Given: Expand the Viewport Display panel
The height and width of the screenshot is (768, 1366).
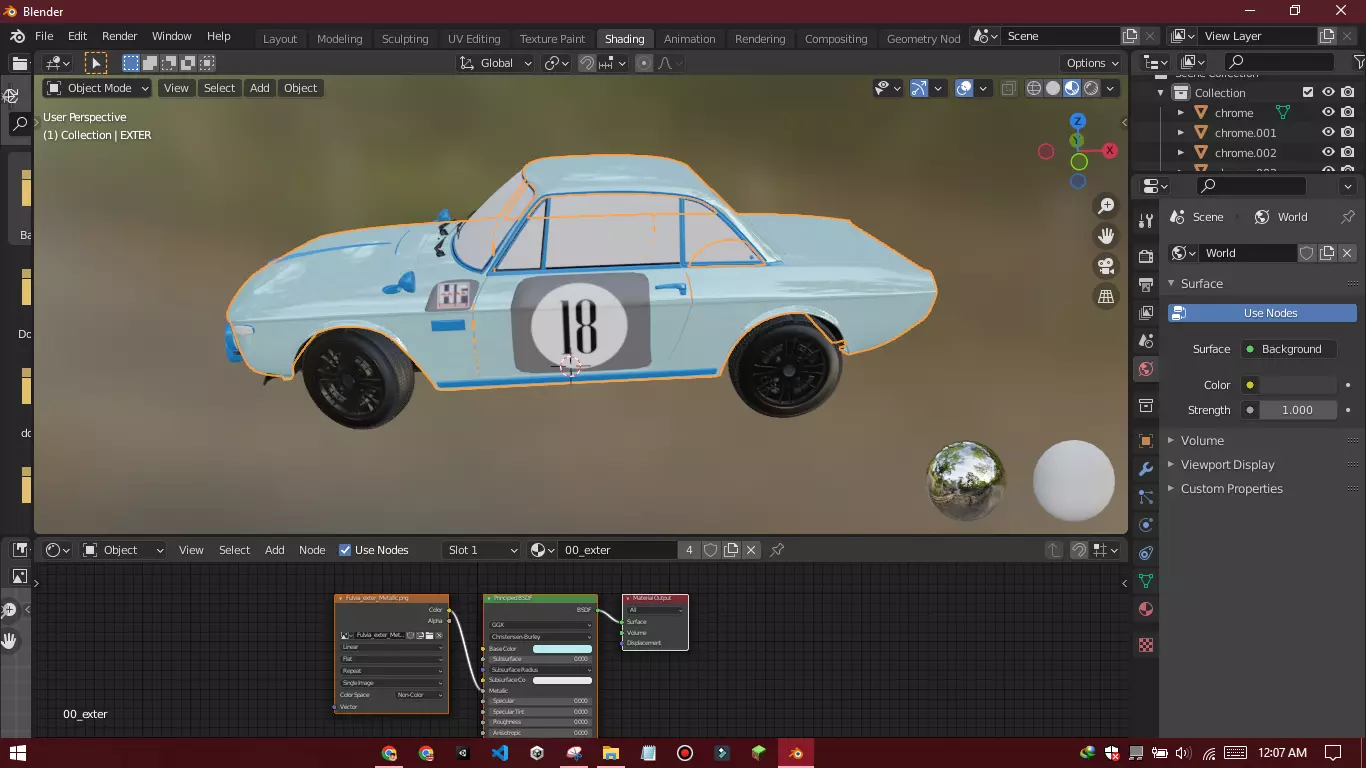Looking at the screenshot, I should pyautogui.click(x=1227, y=464).
